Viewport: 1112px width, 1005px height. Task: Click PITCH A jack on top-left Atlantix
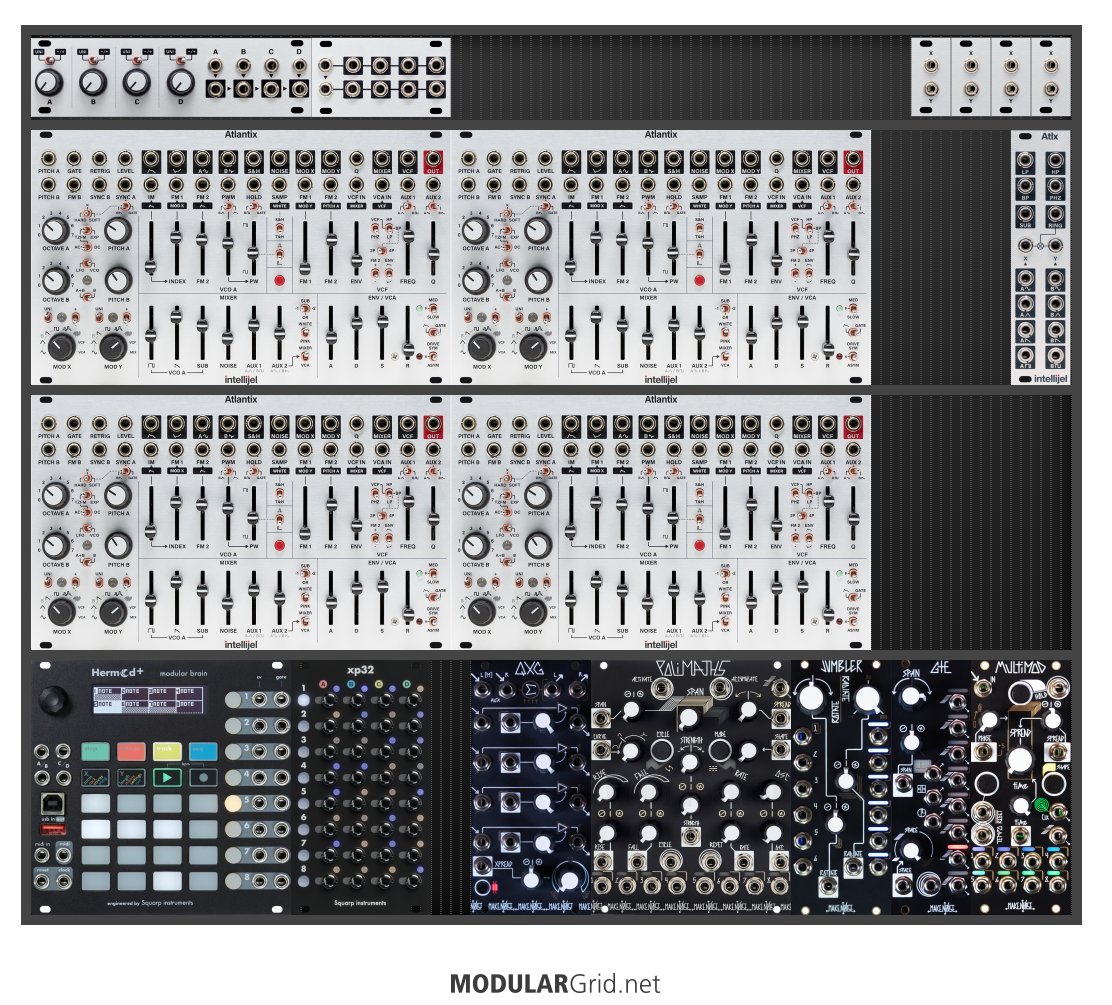click(x=49, y=159)
